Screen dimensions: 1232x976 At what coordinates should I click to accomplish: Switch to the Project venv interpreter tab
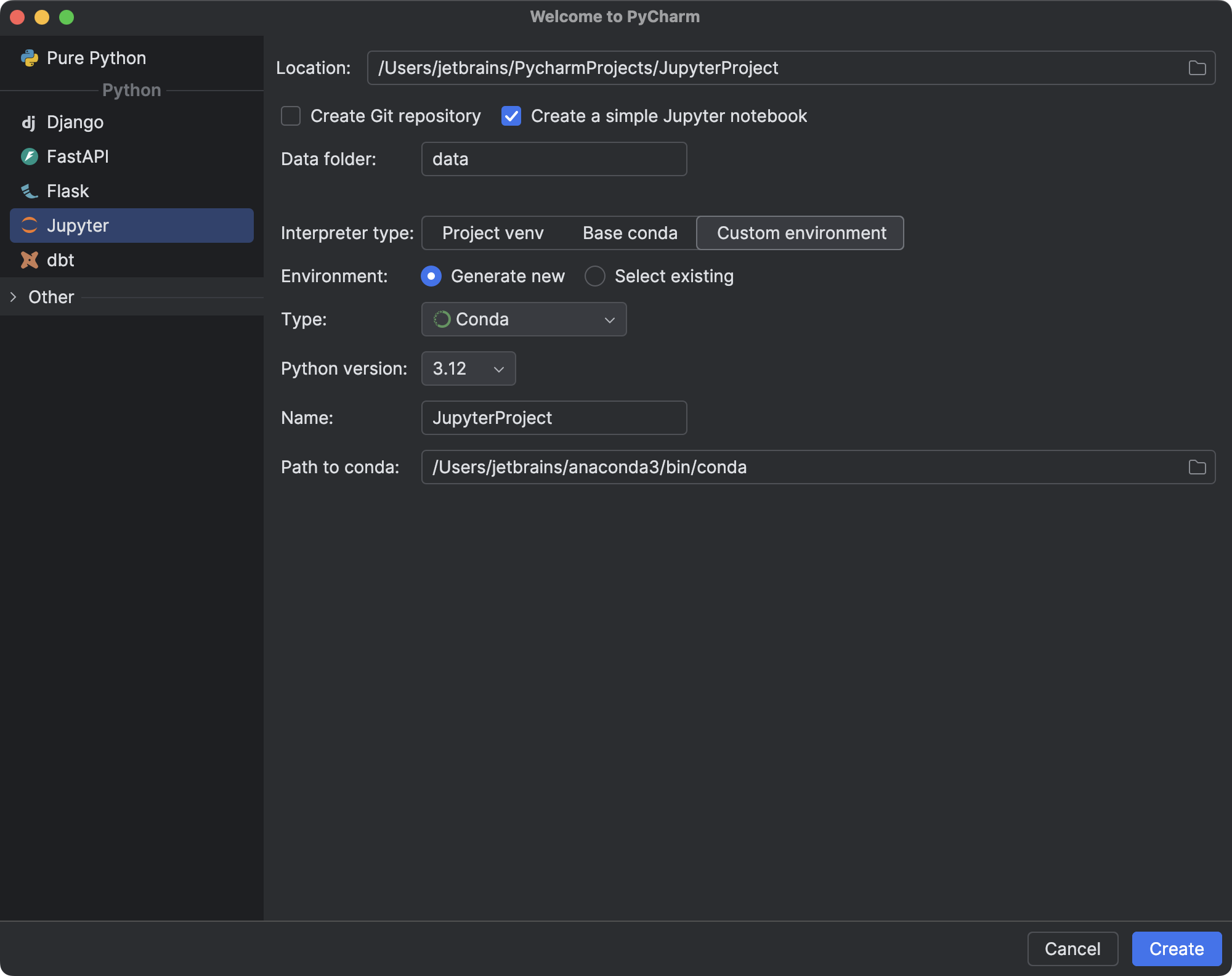pyautogui.click(x=492, y=233)
